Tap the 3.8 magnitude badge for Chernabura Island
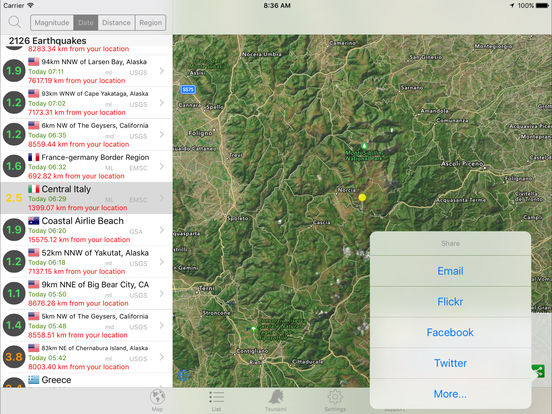552x414 pixels. pos(14,357)
